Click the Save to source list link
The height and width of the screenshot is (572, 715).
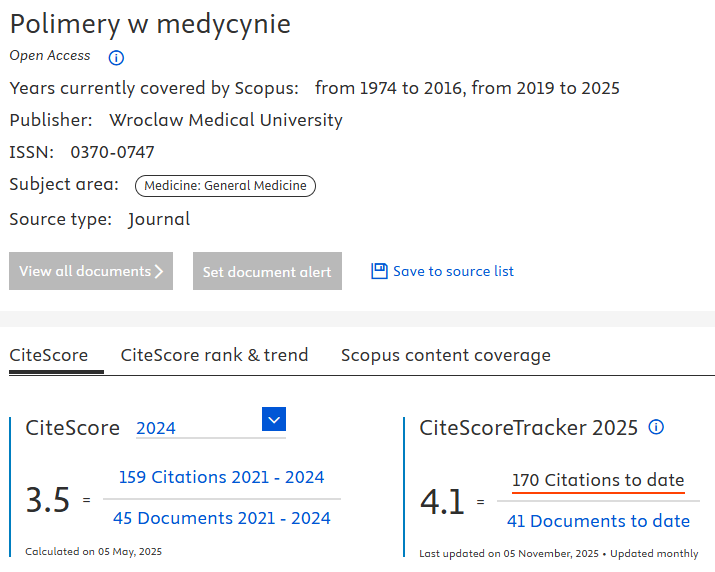(x=453, y=271)
